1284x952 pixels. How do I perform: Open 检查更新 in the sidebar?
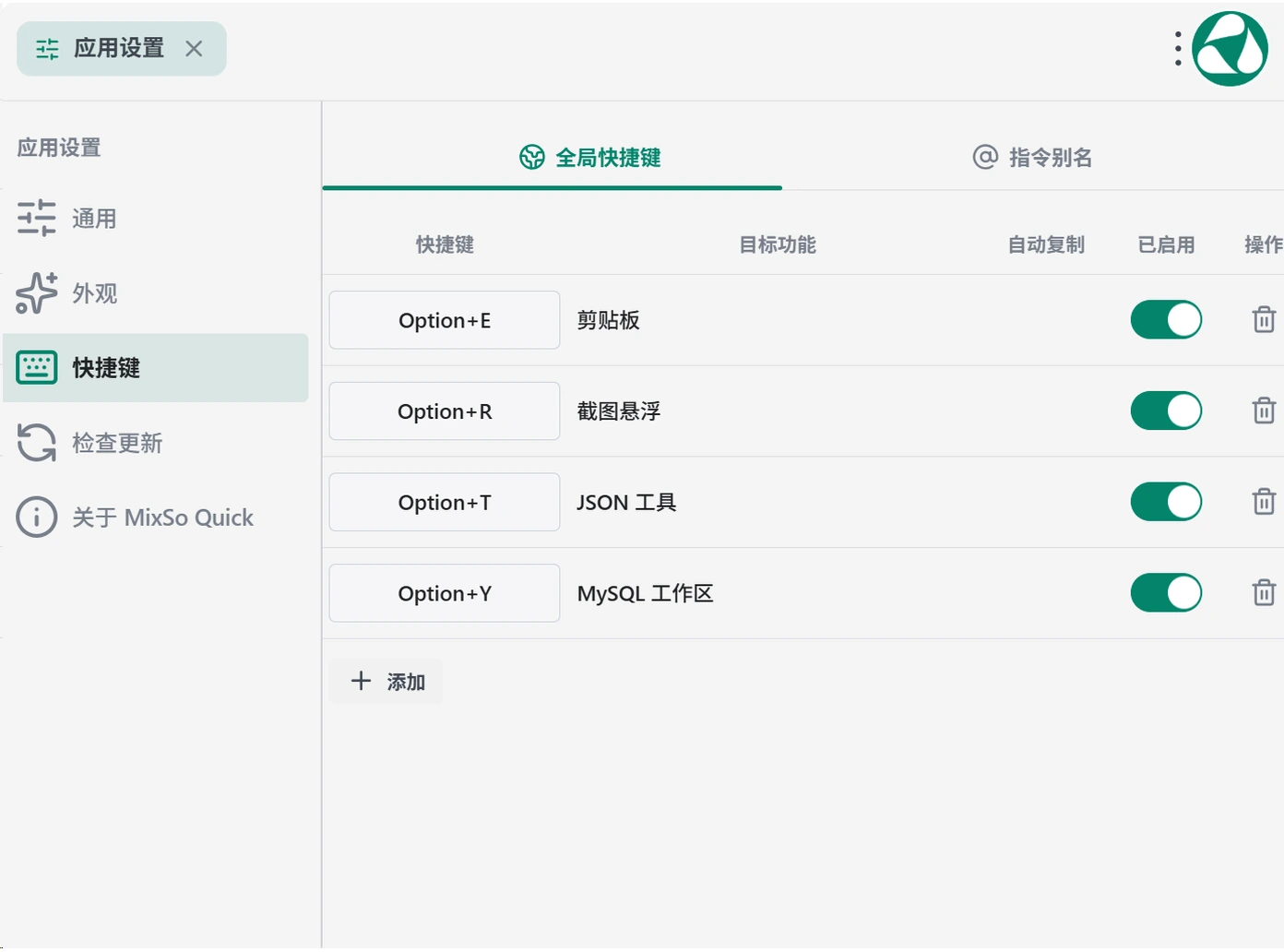pyautogui.click(x=156, y=443)
